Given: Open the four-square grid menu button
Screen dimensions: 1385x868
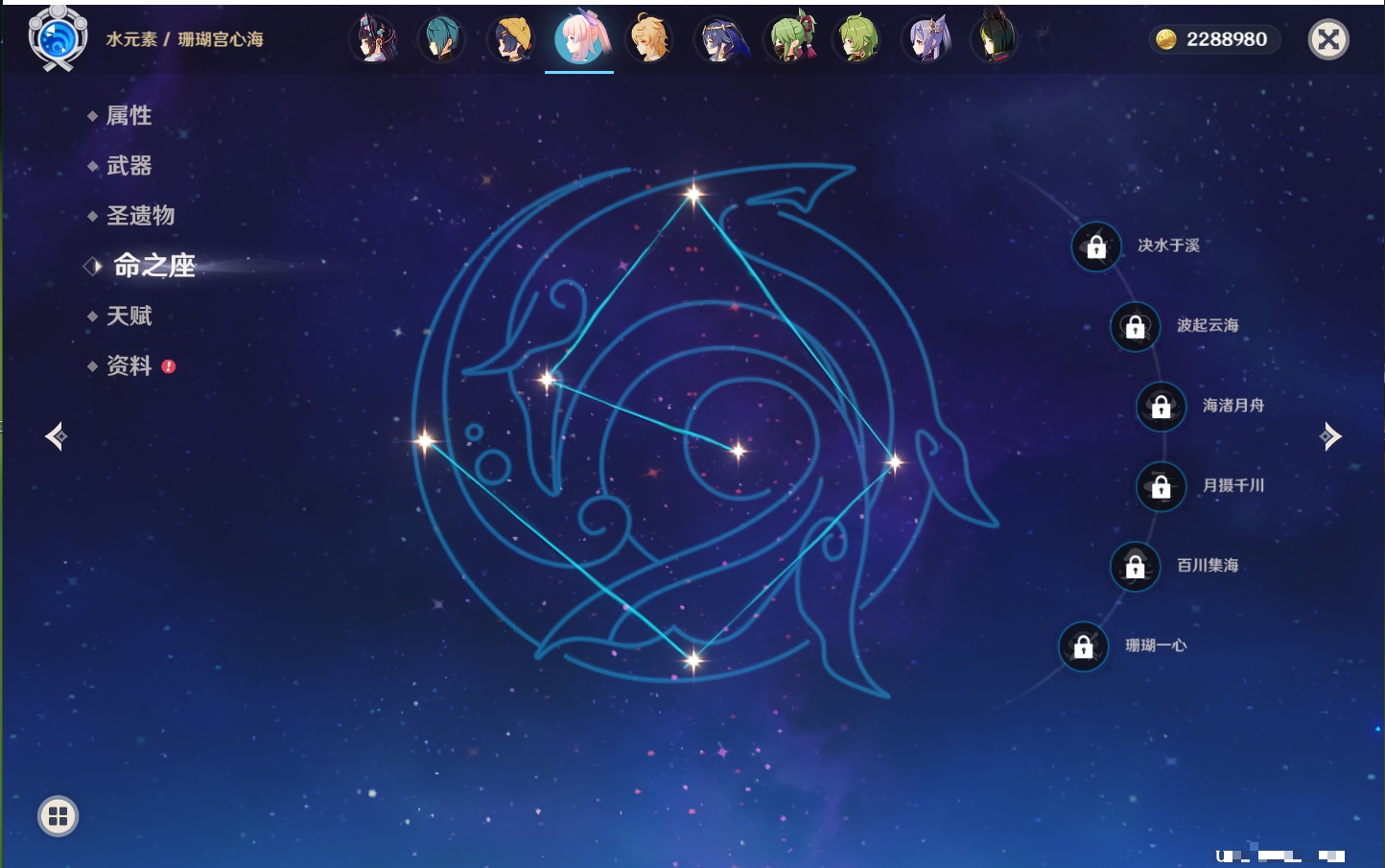Looking at the screenshot, I should coord(58,816).
